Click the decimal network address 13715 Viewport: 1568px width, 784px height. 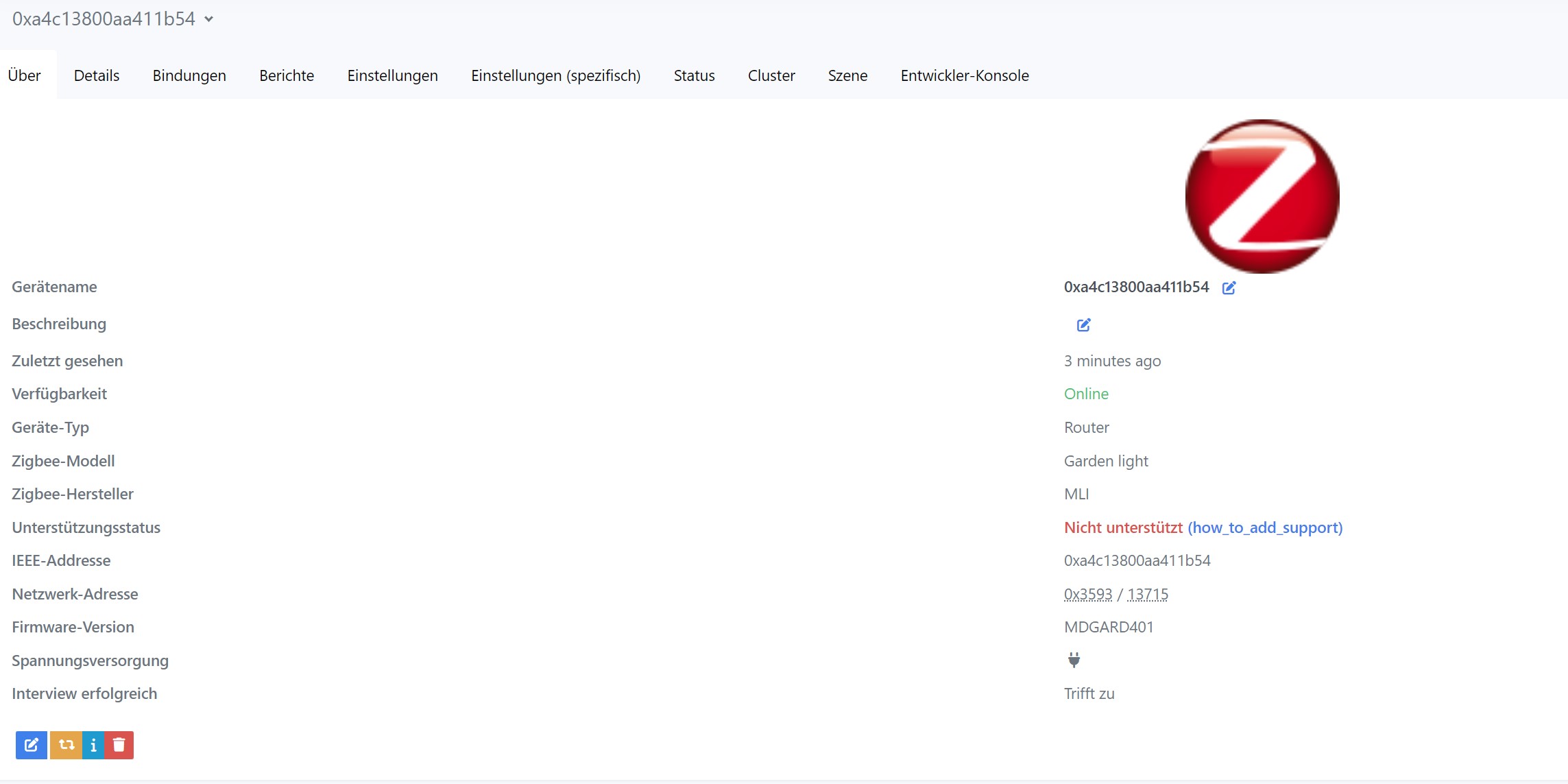pos(1148,594)
